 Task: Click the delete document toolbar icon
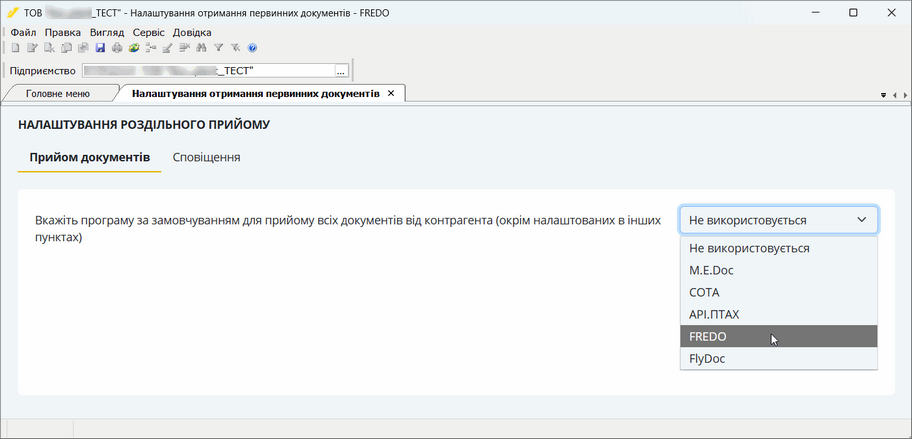[x=49, y=48]
